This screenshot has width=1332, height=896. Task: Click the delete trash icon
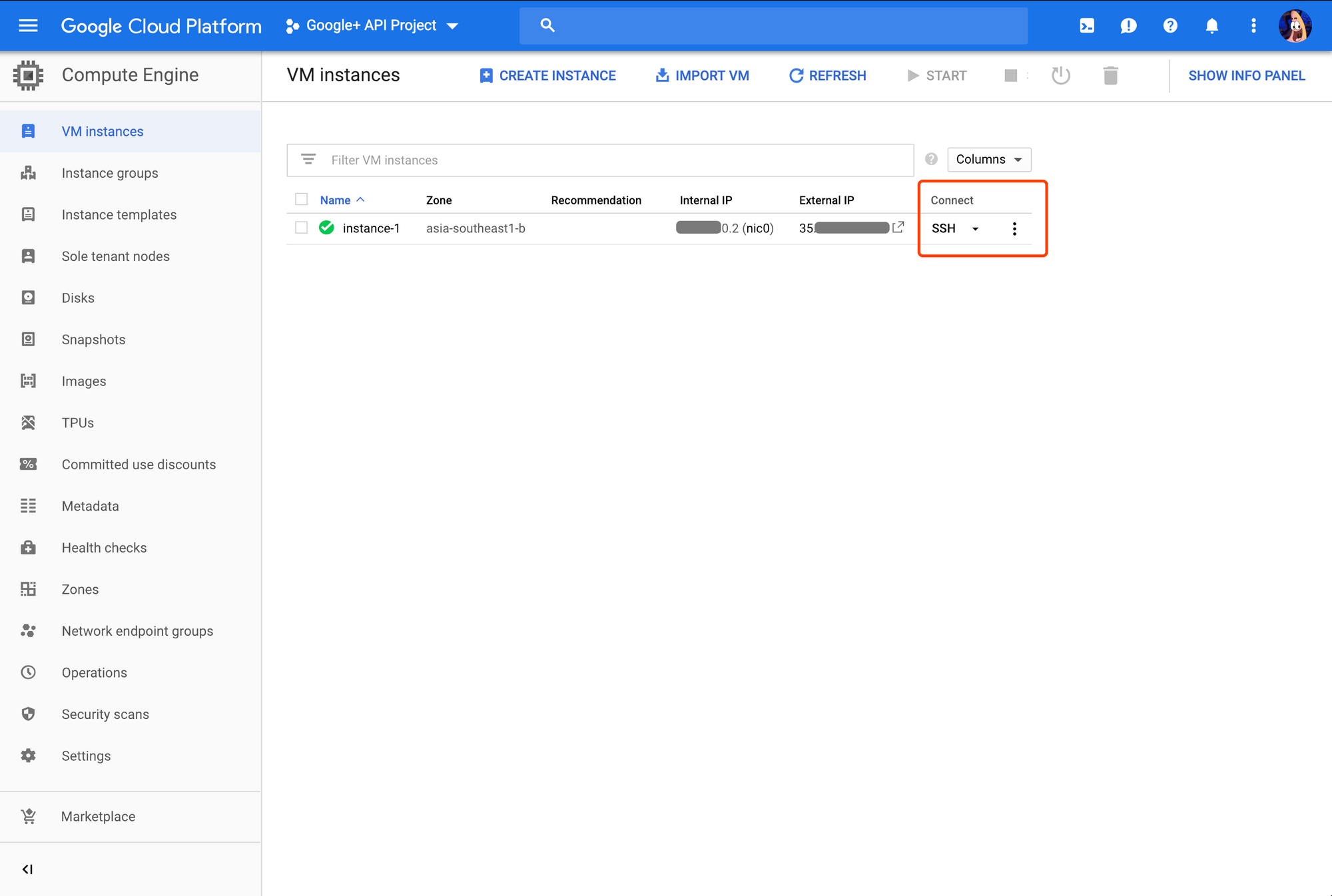[x=1110, y=76]
